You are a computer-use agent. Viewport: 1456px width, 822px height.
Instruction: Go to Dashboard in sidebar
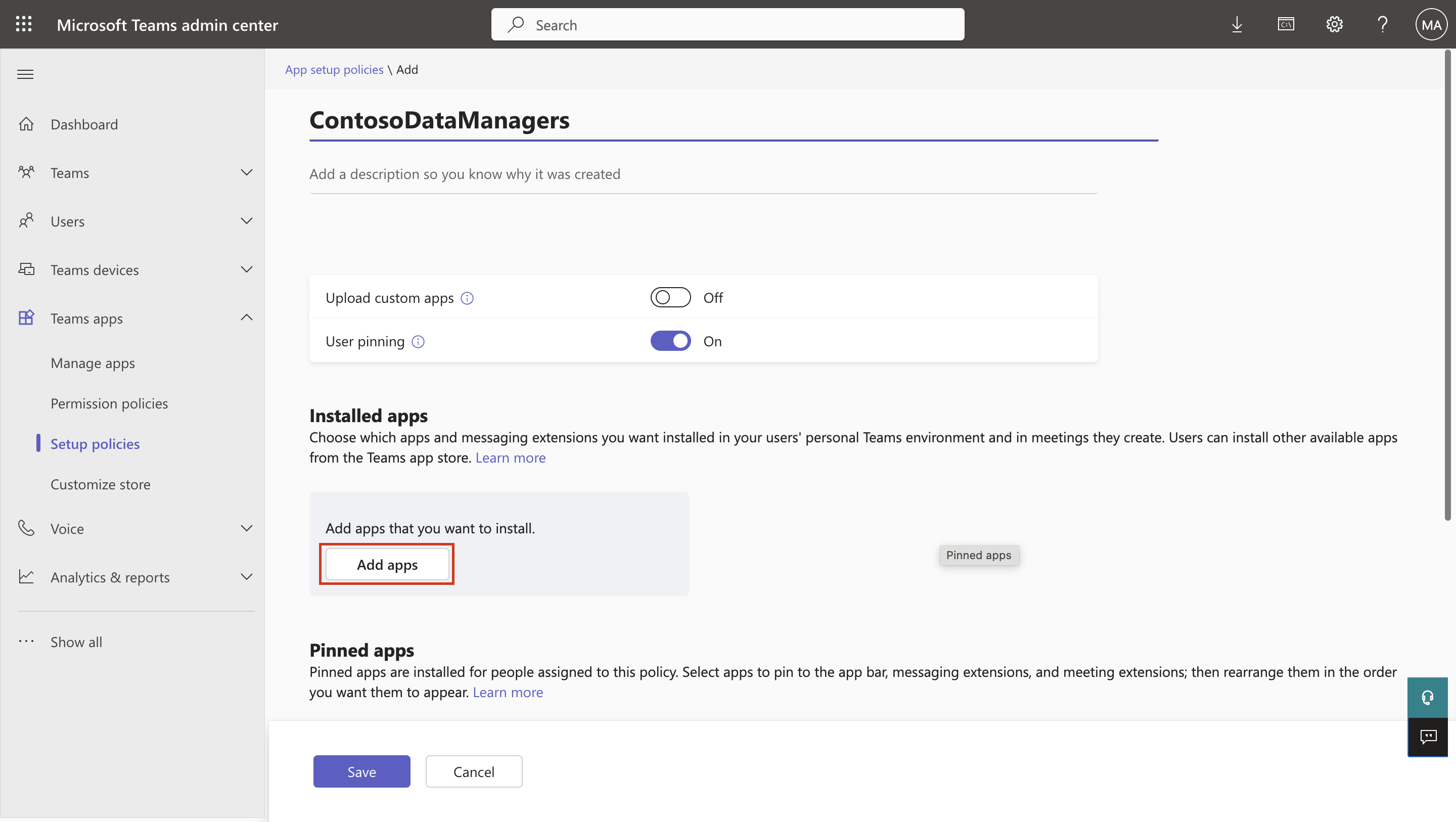pyautogui.click(x=84, y=124)
